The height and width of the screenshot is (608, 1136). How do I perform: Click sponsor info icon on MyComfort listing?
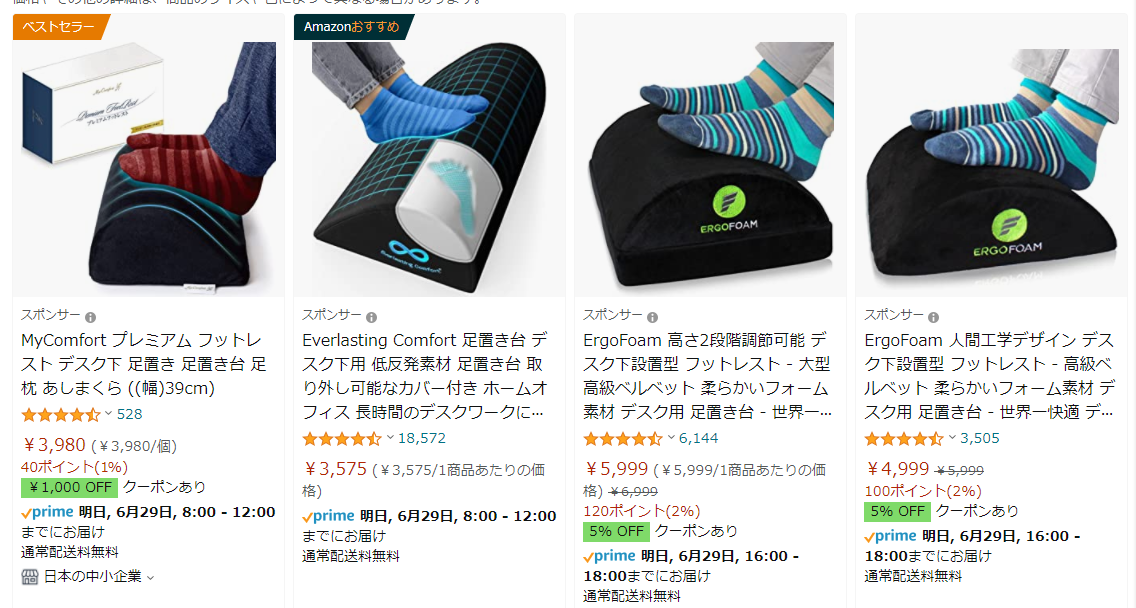pos(91,317)
